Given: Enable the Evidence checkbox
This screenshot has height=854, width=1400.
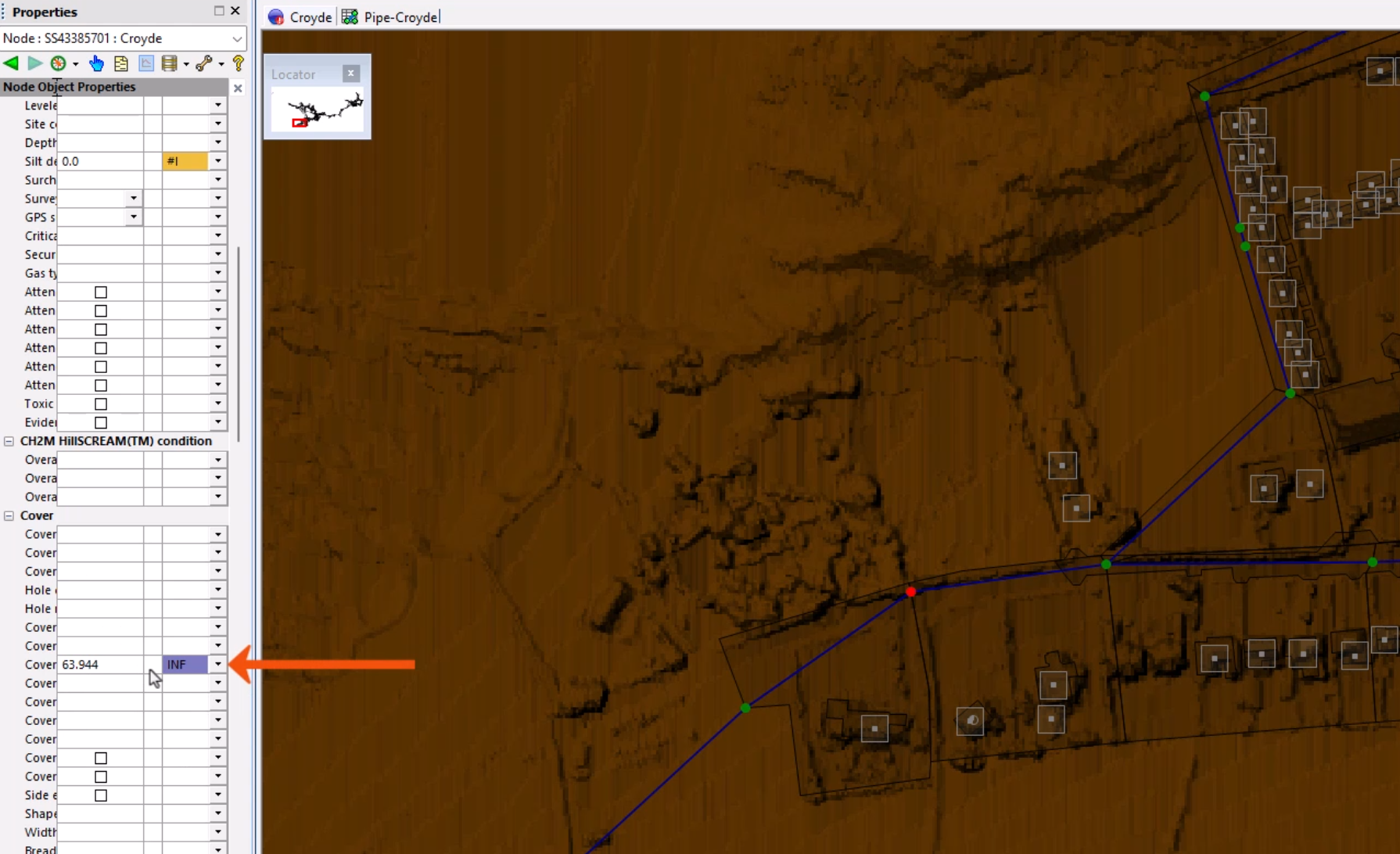Looking at the screenshot, I should pos(101,423).
